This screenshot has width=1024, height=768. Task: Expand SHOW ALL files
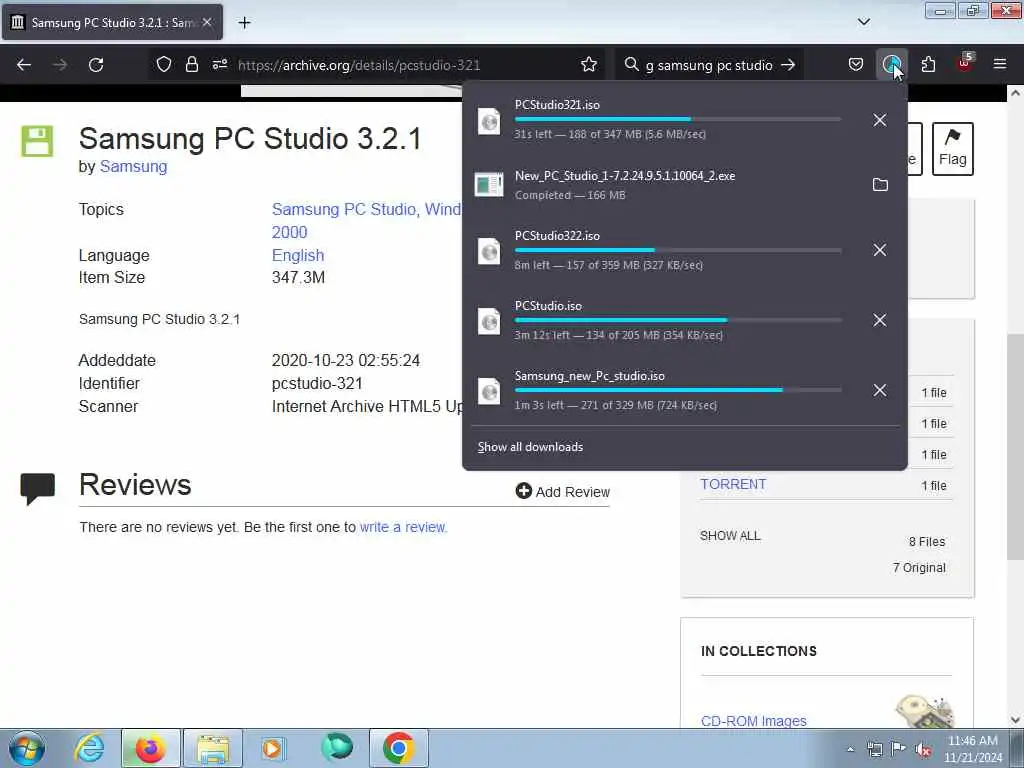click(730, 536)
